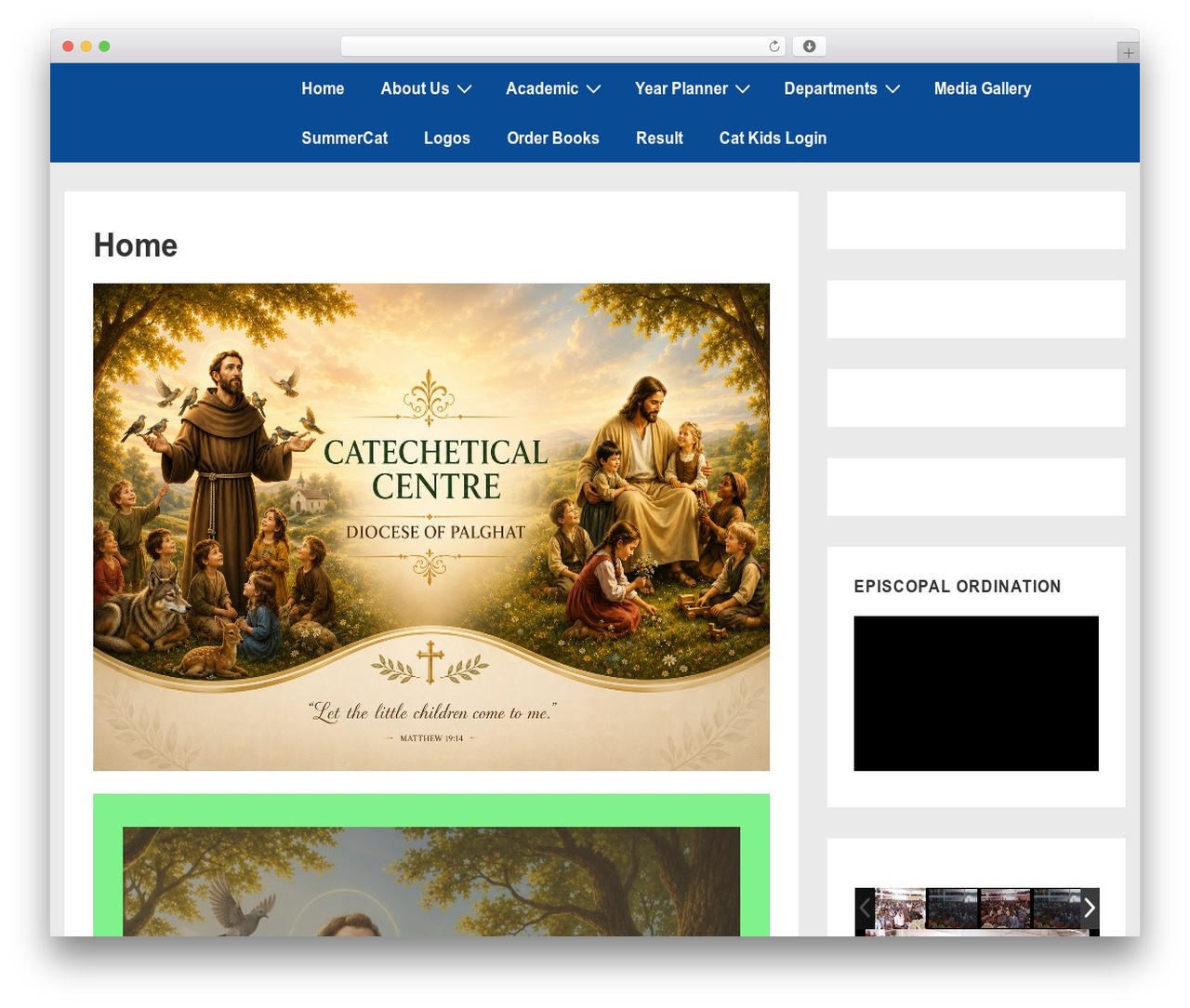The image size is (1190, 1008).
Task: Click the Catechetical Centre banner image
Action: click(431, 527)
